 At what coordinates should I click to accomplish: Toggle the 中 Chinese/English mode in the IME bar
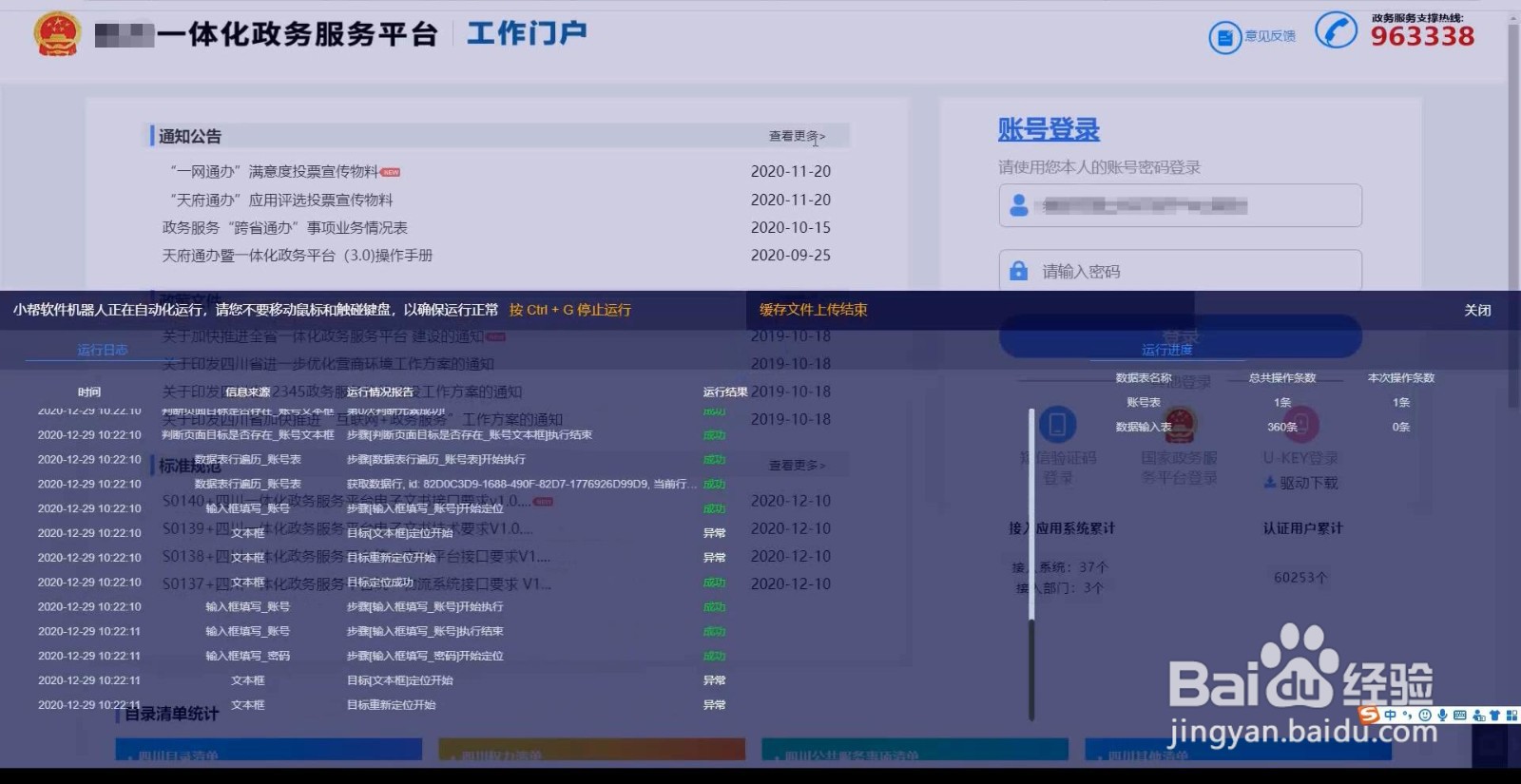[1391, 716]
